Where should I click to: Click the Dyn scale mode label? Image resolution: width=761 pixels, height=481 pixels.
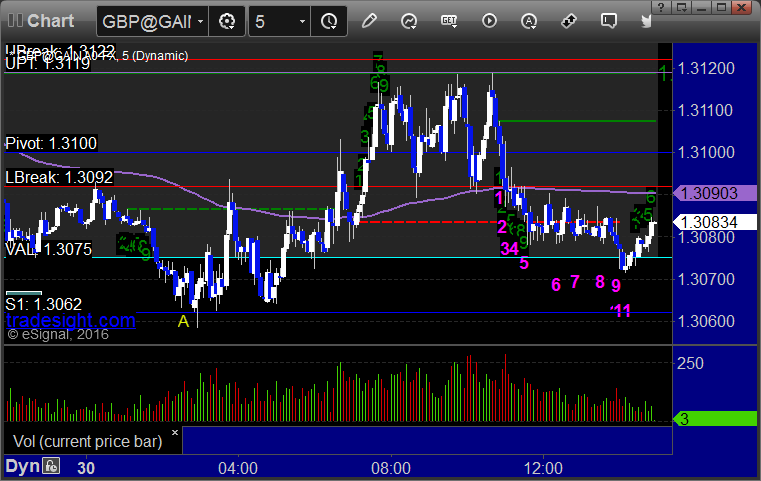22,466
